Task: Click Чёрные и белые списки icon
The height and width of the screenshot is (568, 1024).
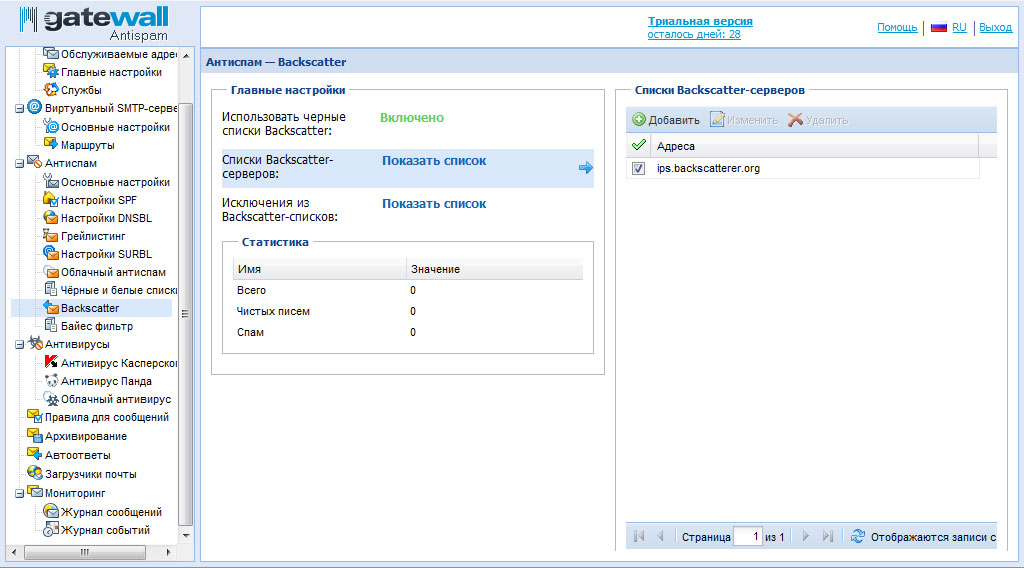Action: (x=51, y=289)
